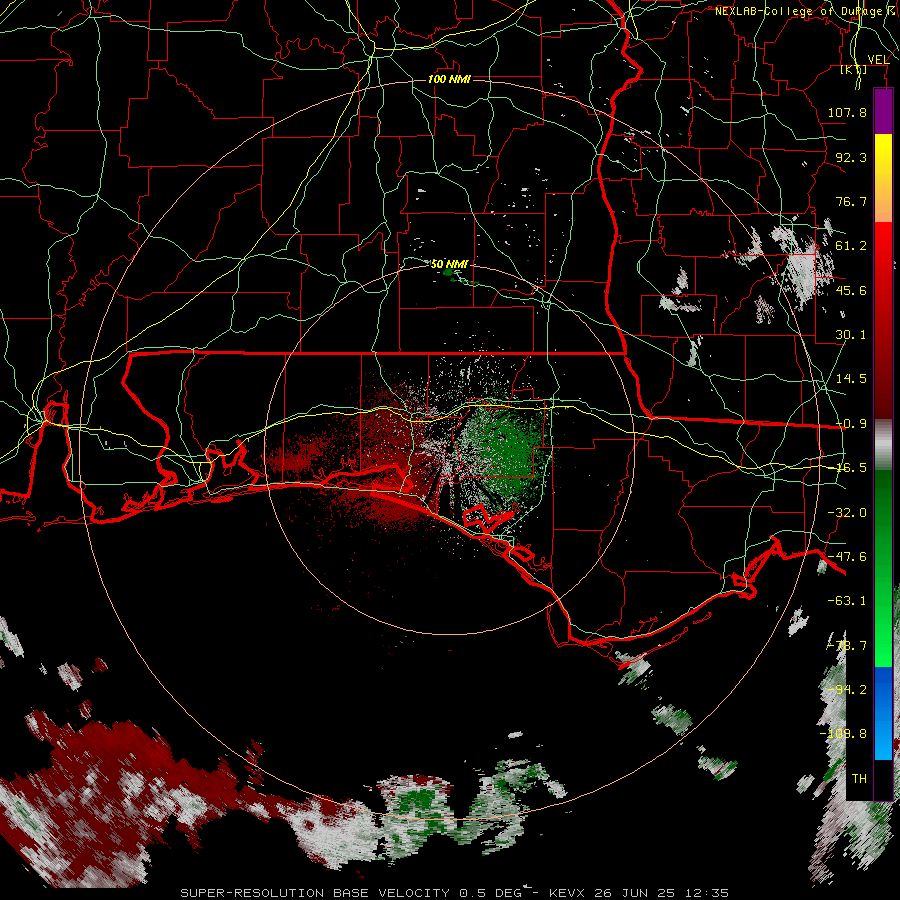Select the 61.2 scale value

click(851, 246)
